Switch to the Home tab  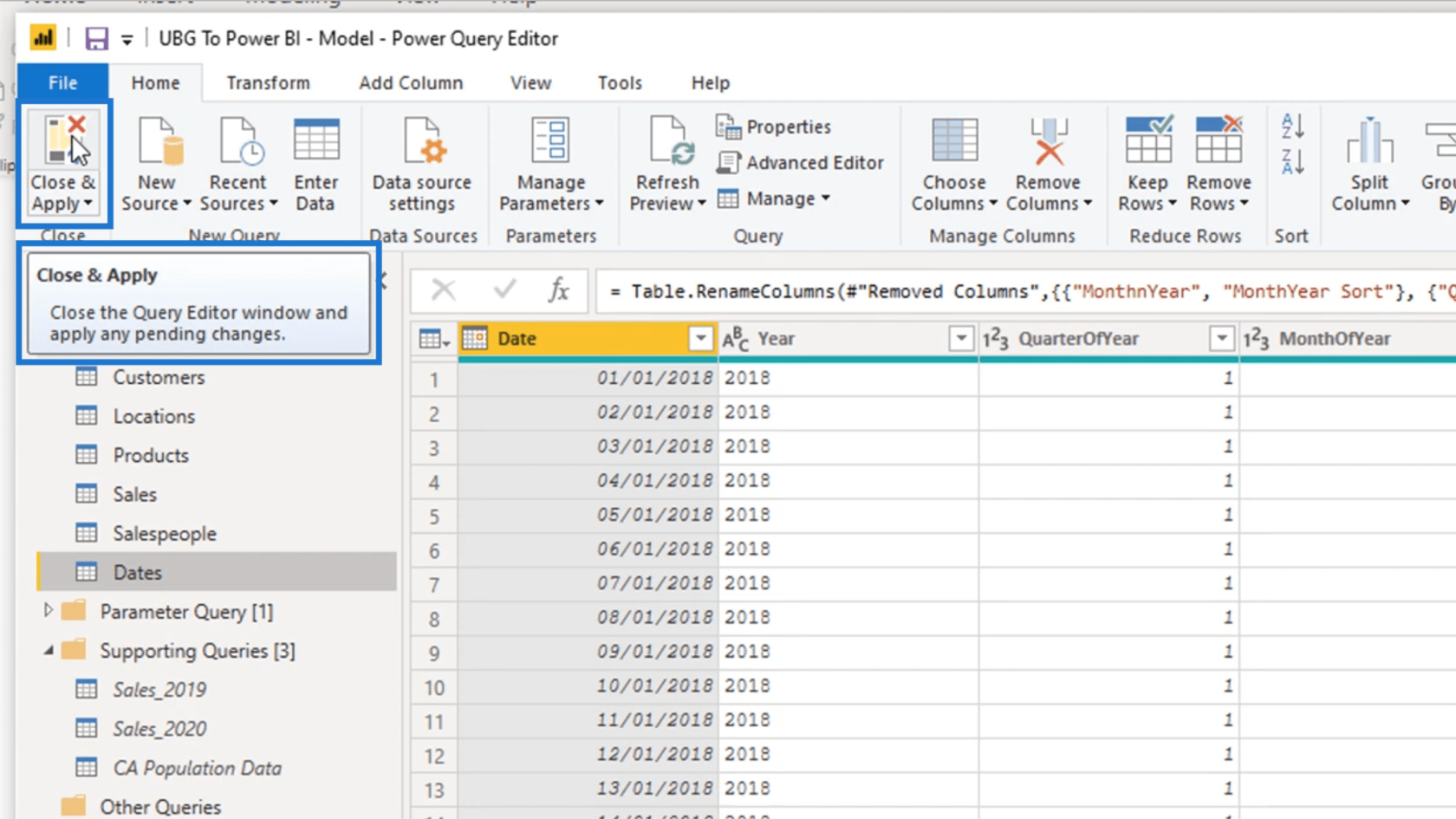pyautogui.click(x=156, y=82)
